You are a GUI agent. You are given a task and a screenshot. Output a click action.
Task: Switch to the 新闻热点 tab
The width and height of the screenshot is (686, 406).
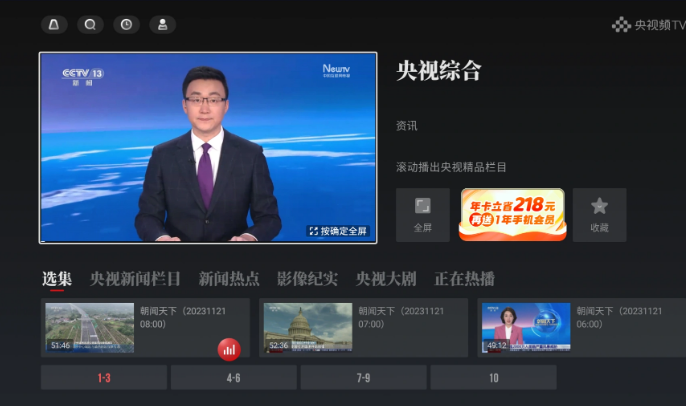click(x=229, y=279)
